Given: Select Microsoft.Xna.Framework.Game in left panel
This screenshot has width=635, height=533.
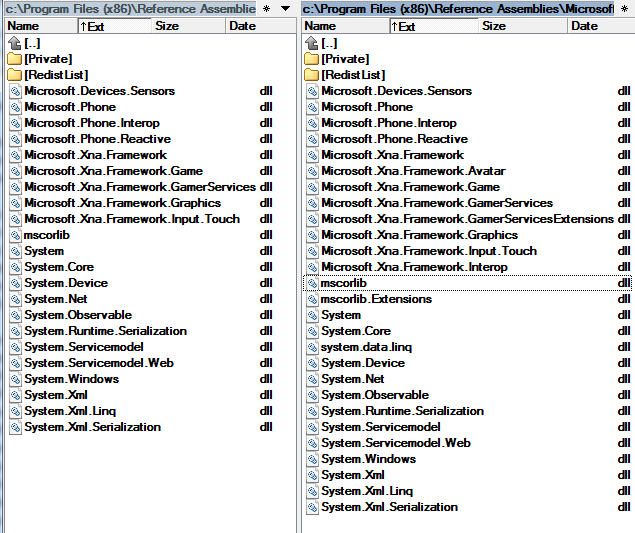Looking at the screenshot, I should pos(113,171).
